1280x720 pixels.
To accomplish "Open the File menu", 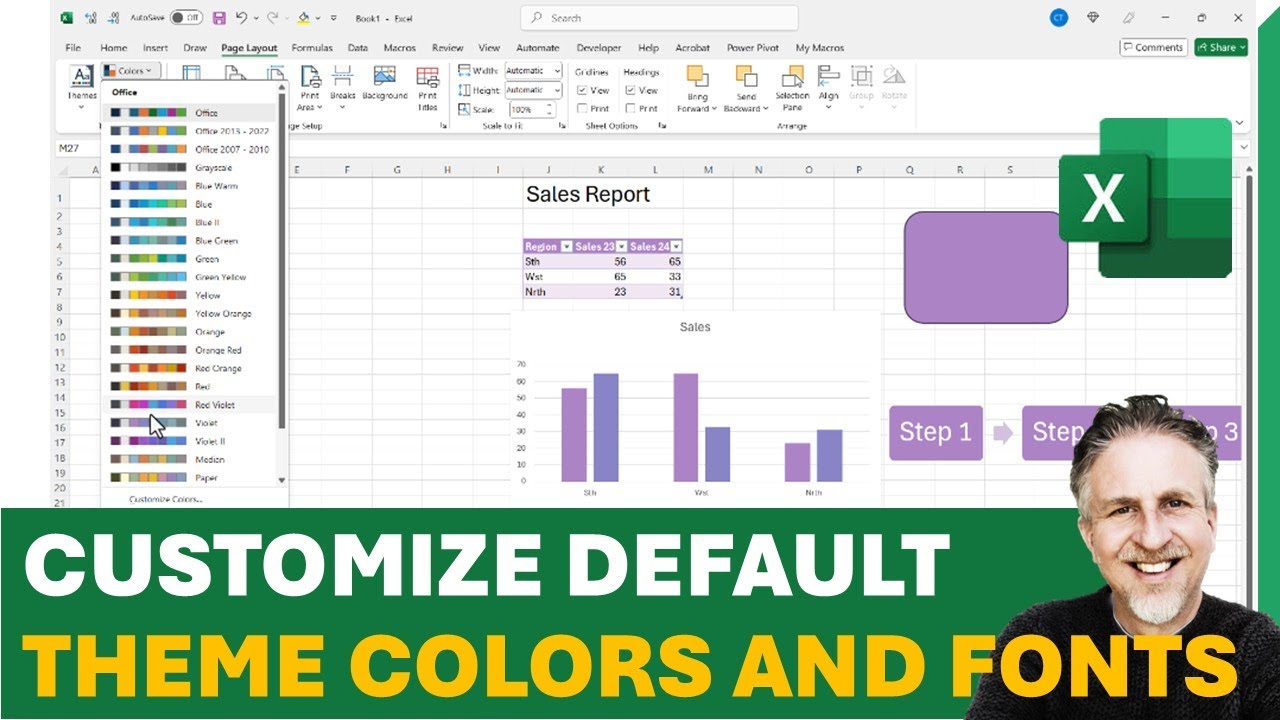I will 73,48.
